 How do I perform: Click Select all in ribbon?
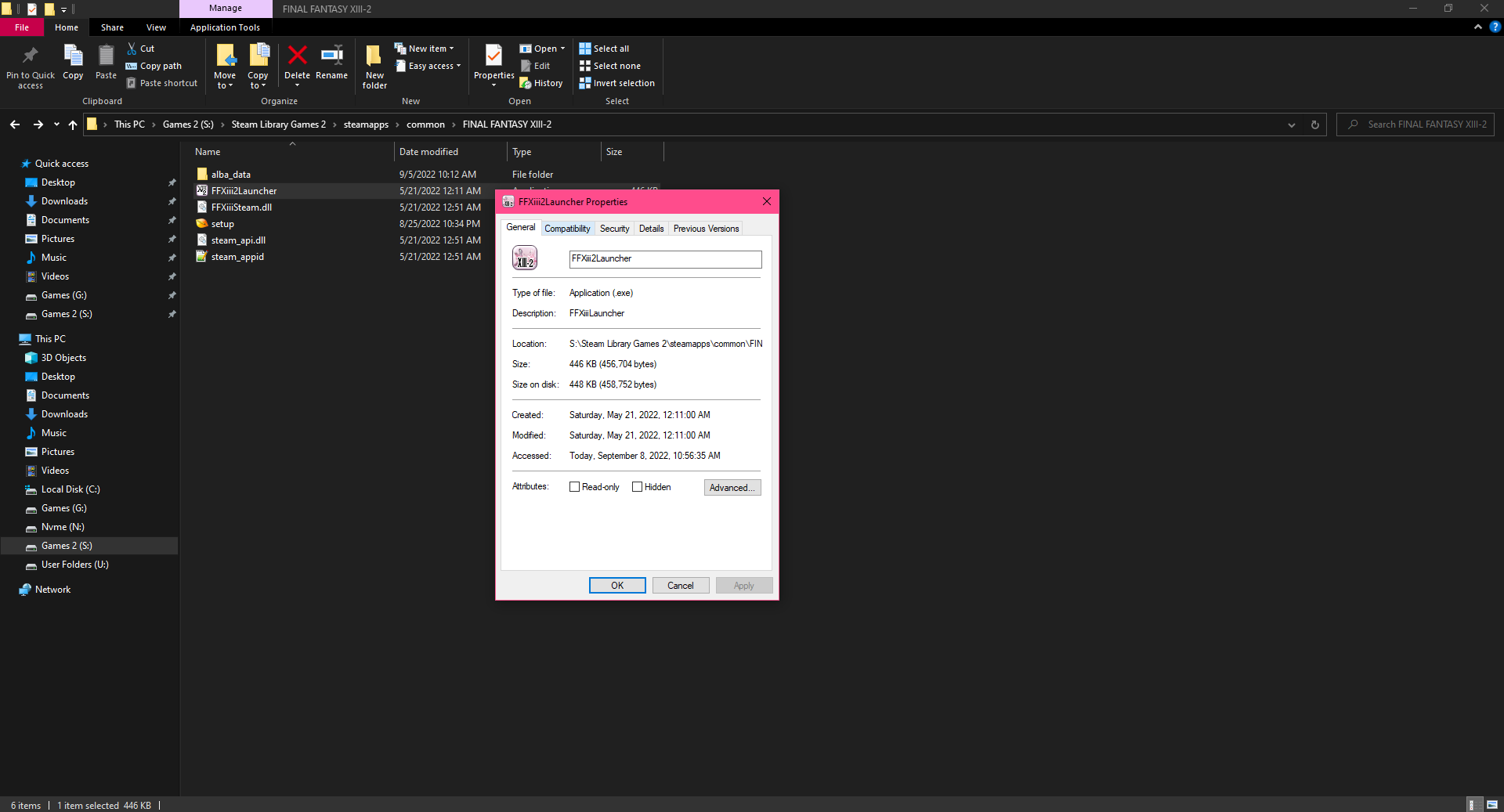click(604, 49)
